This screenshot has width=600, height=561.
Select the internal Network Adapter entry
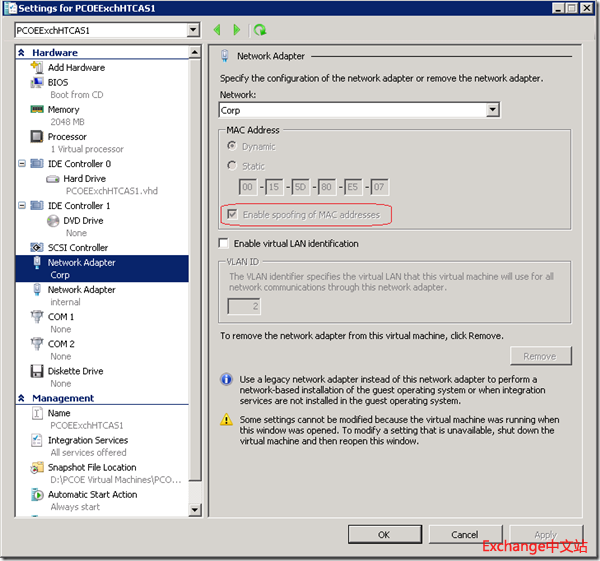(81, 290)
